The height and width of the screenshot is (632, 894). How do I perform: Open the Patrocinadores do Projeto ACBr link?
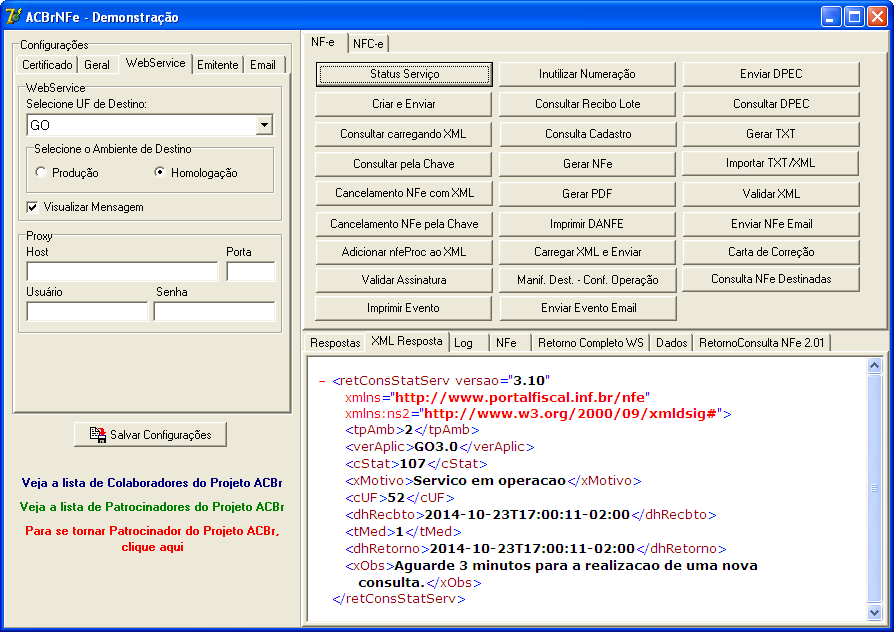click(x=152, y=507)
